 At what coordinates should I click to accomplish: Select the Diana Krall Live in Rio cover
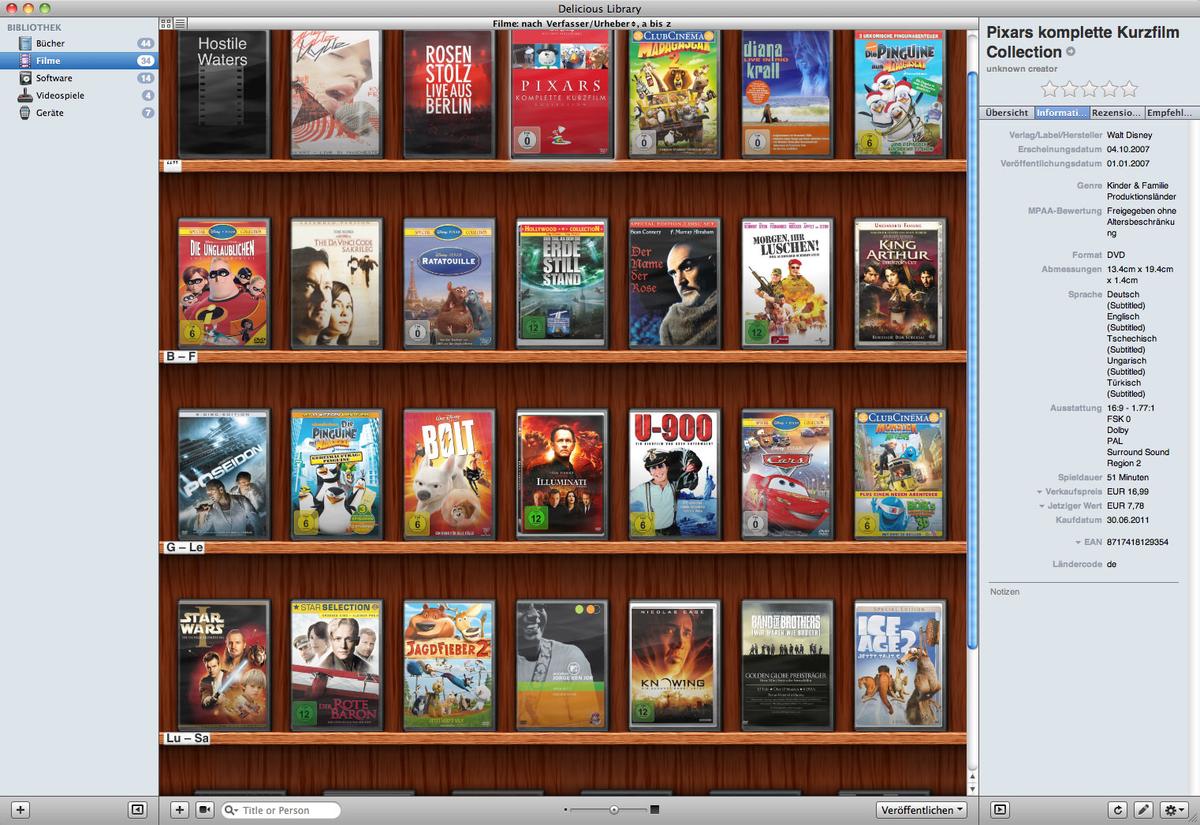(x=787, y=93)
